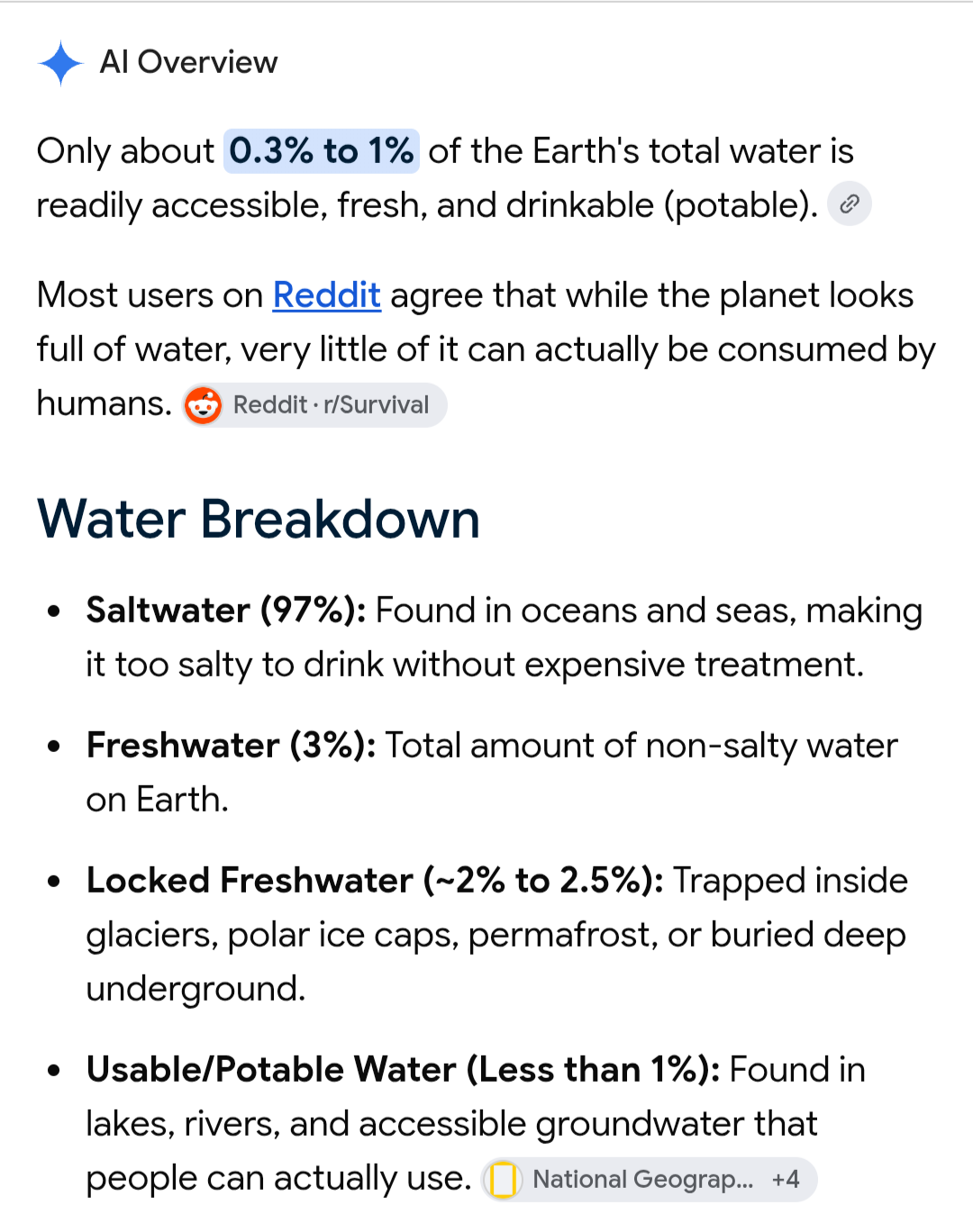Open the blue underlined Reddit hyperlink

(x=327, y=295)
